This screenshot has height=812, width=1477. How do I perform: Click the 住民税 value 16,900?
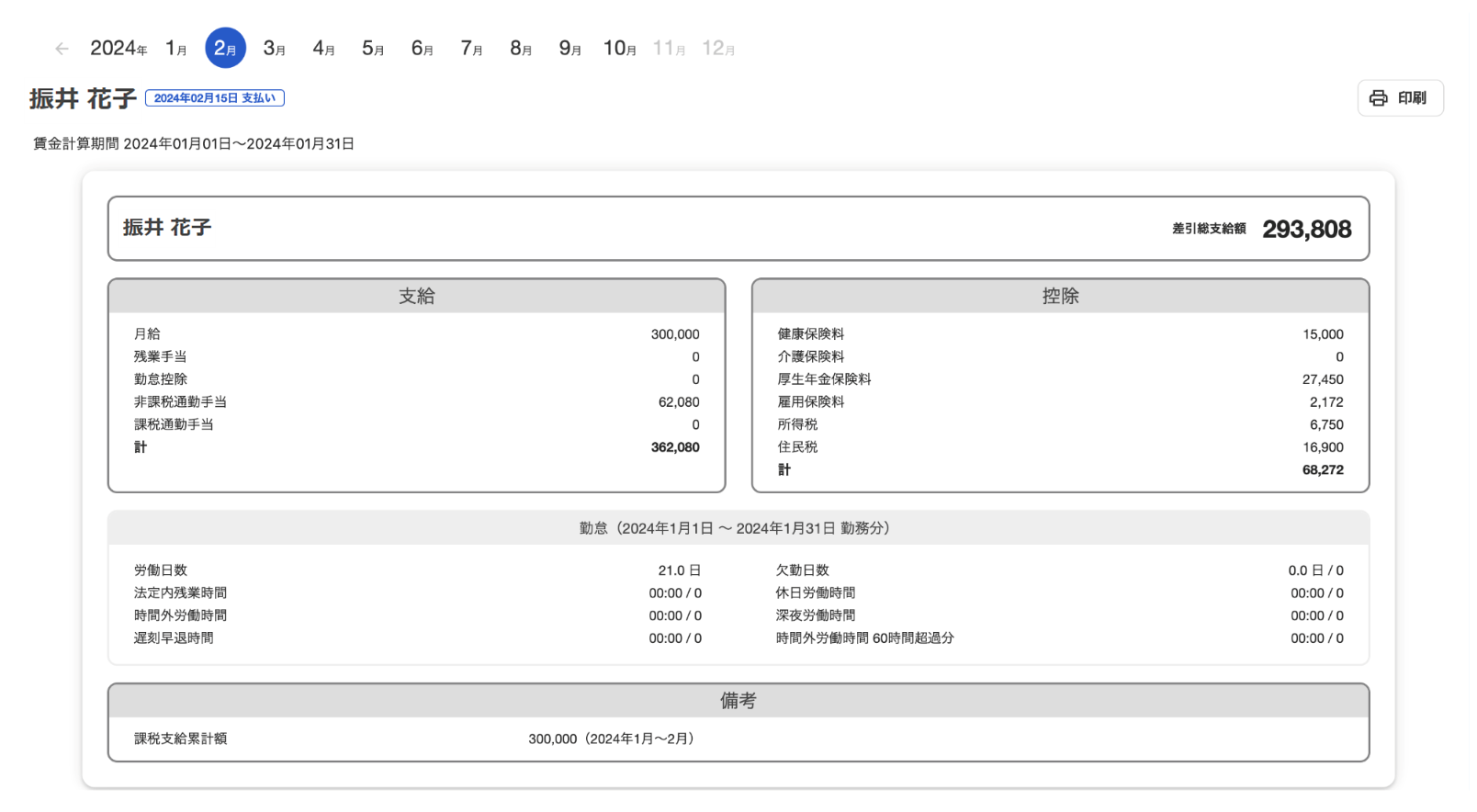tap(1323, 447)
